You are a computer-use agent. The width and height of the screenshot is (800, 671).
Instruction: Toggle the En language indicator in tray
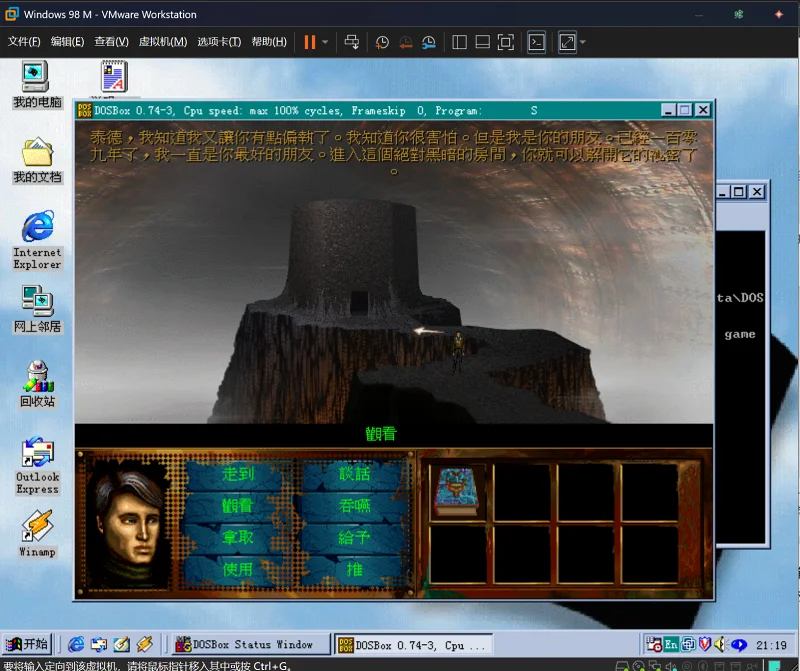coord(671,644)
